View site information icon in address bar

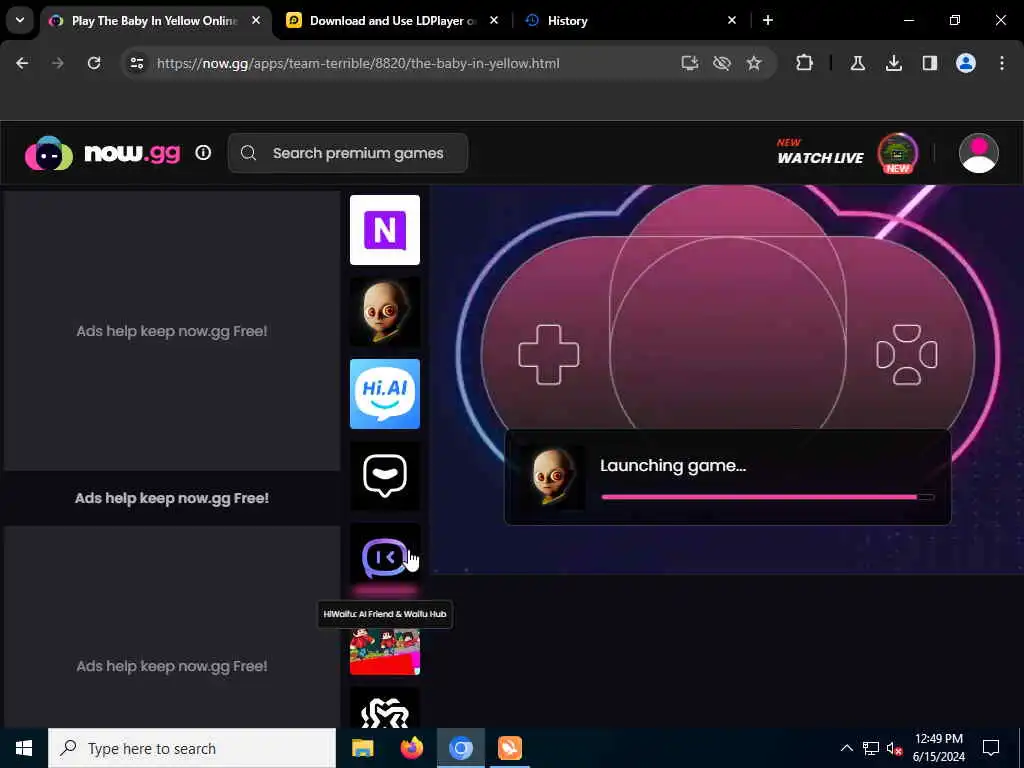tap(137, 63)
